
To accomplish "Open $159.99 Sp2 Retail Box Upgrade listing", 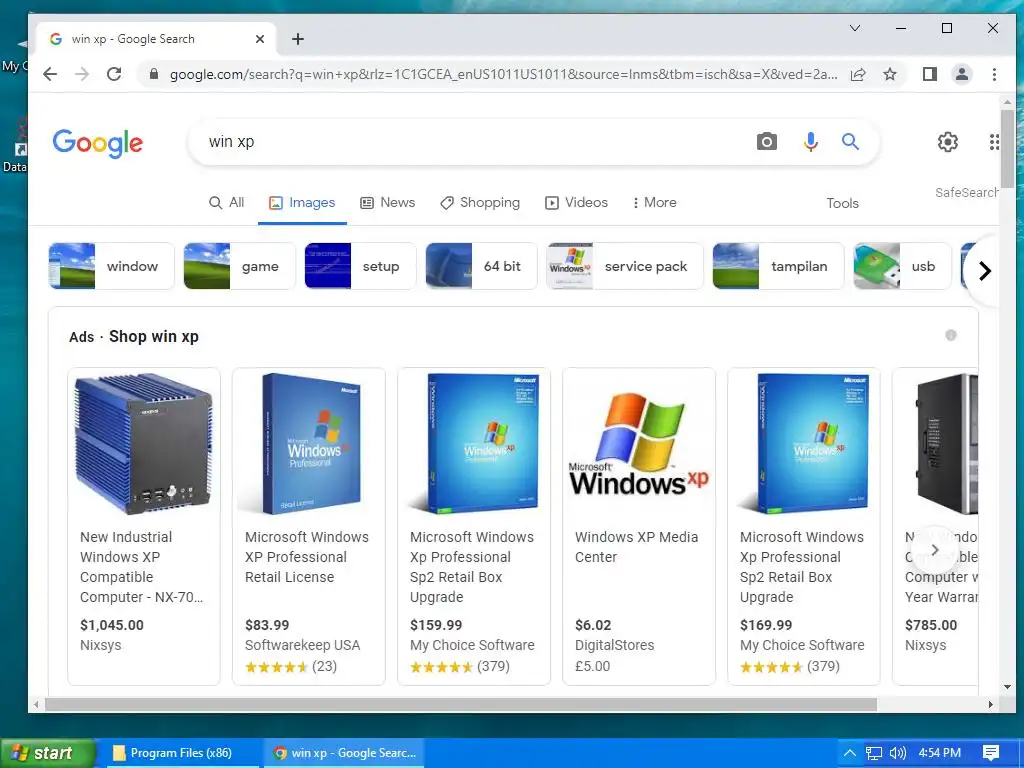I will click(473, 526).
